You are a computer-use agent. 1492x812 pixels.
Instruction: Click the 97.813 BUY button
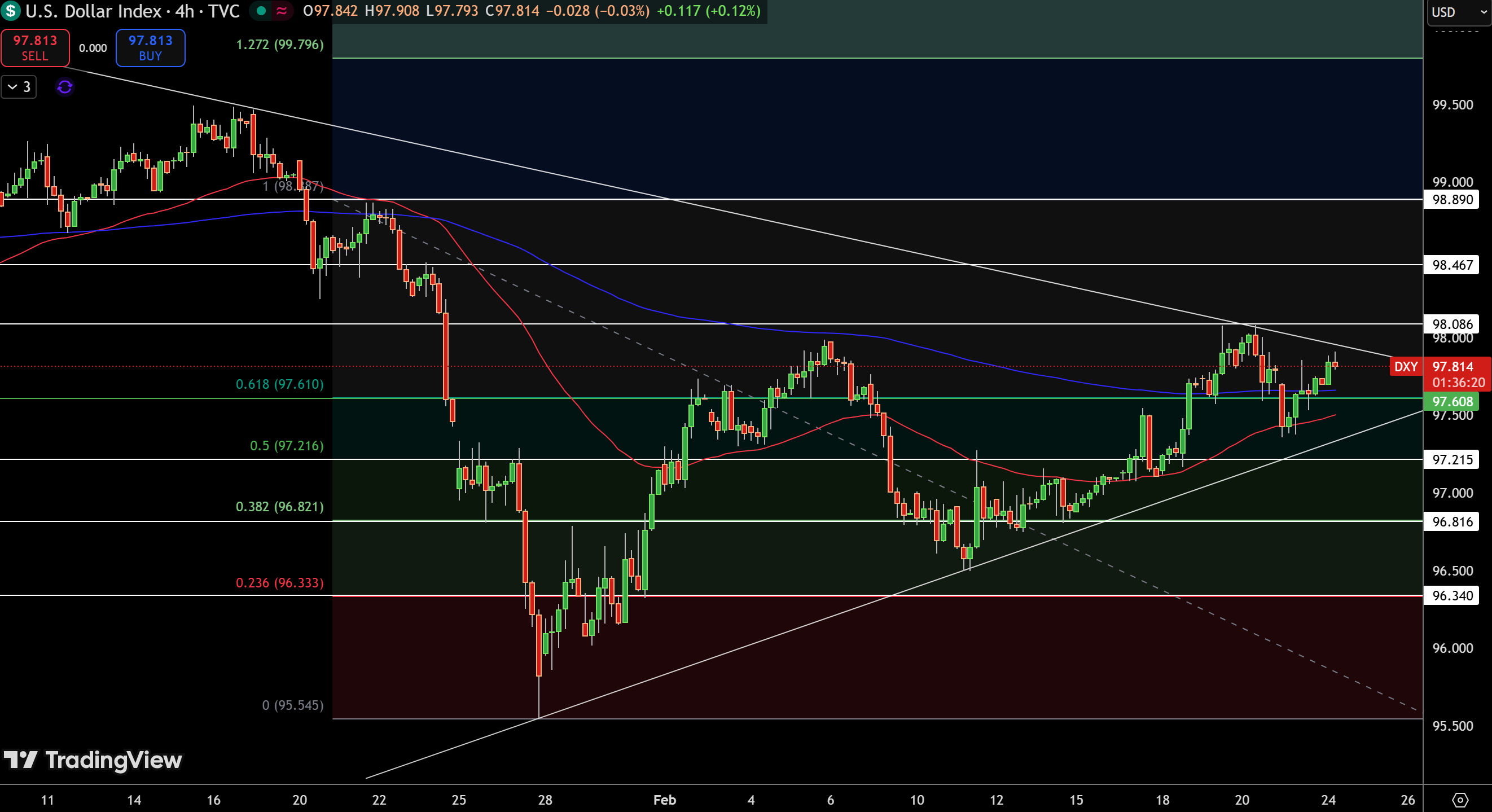click(151, 48)
